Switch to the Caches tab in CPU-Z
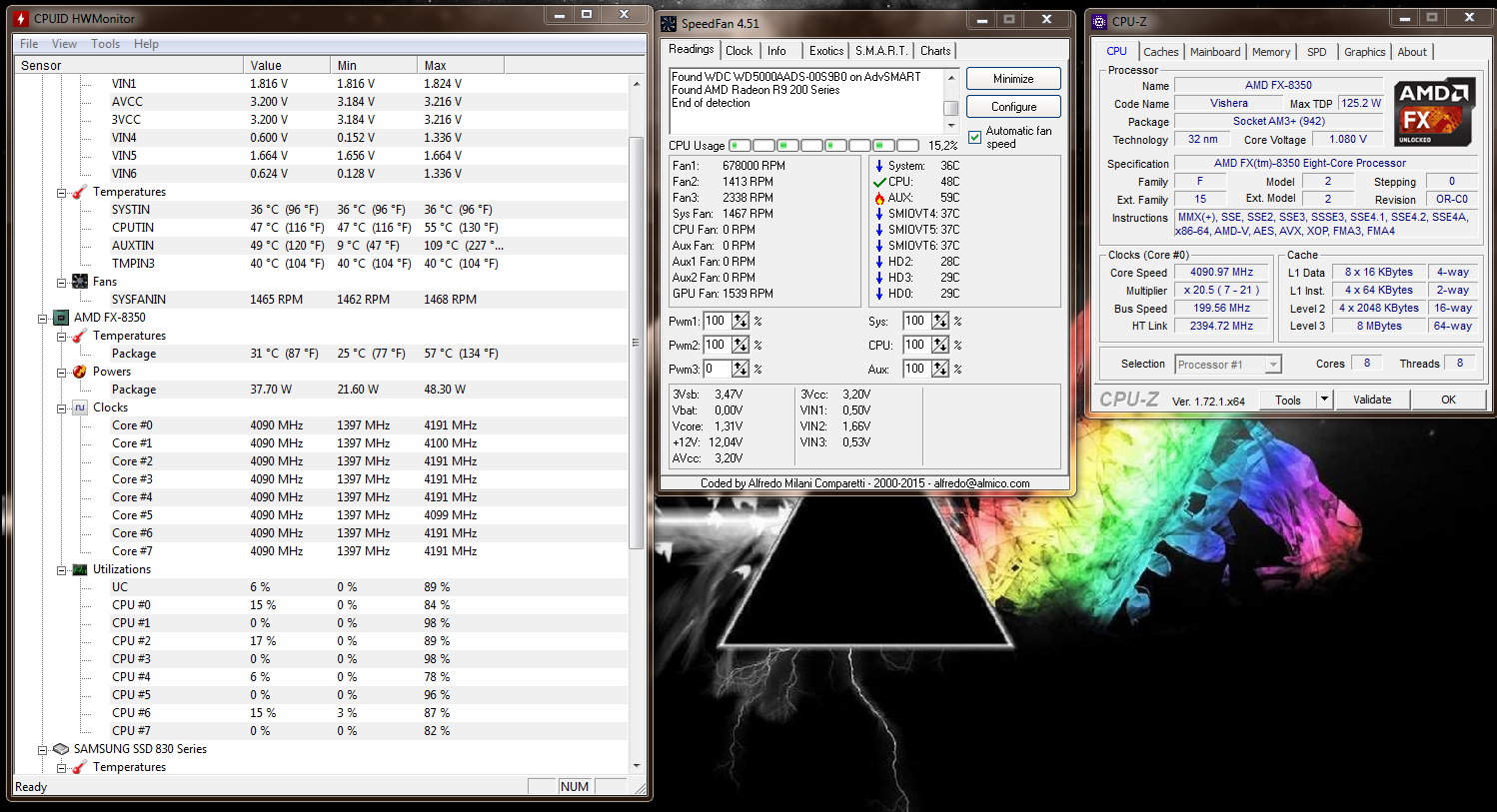Image resolution: width=1497 pixels, height=812 pixels. [x=1161, y=52]
